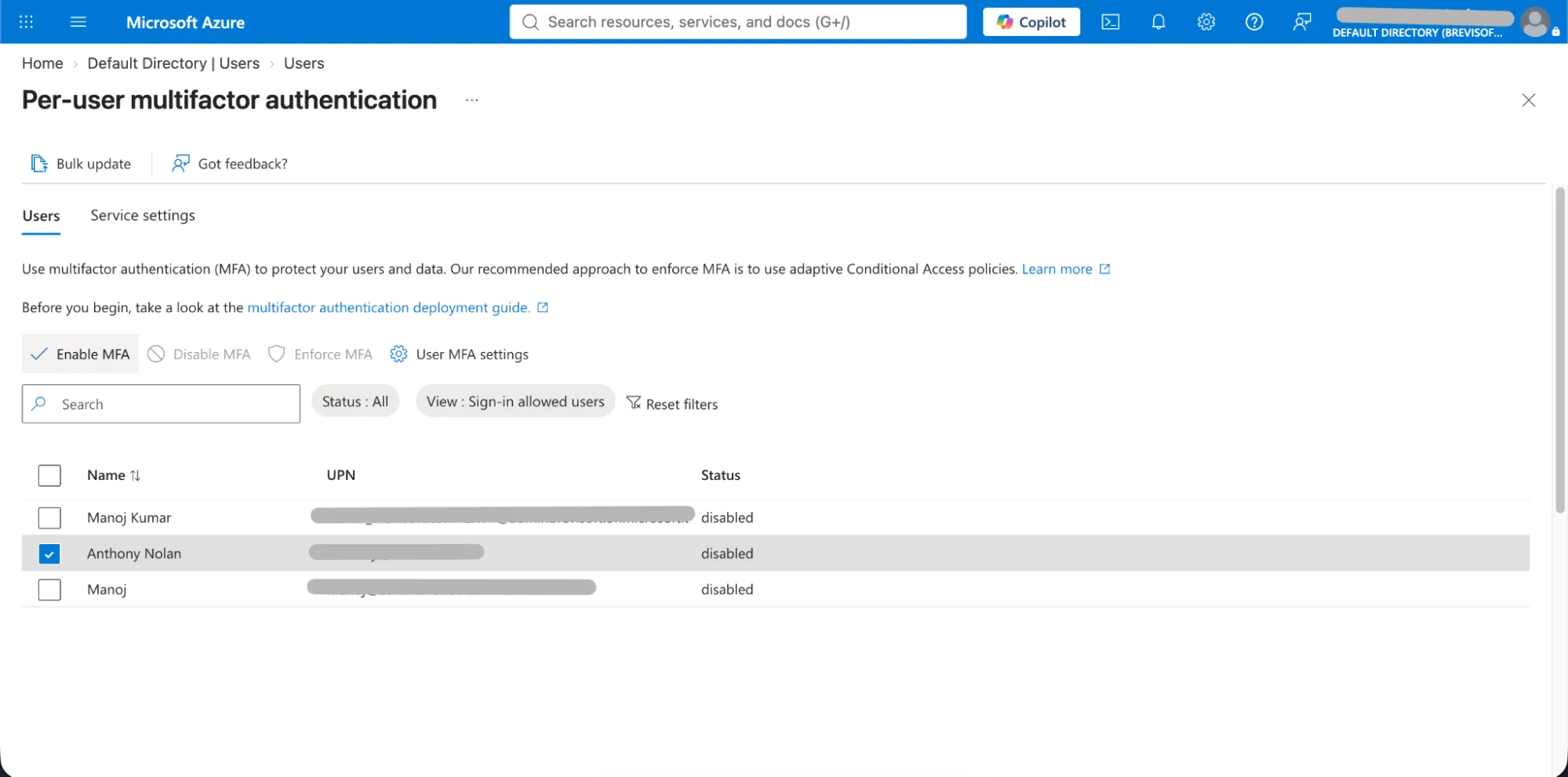Click into the user Search field
Image resolution: width=1568 pixels, height=777 pixels.
(161, 404)
